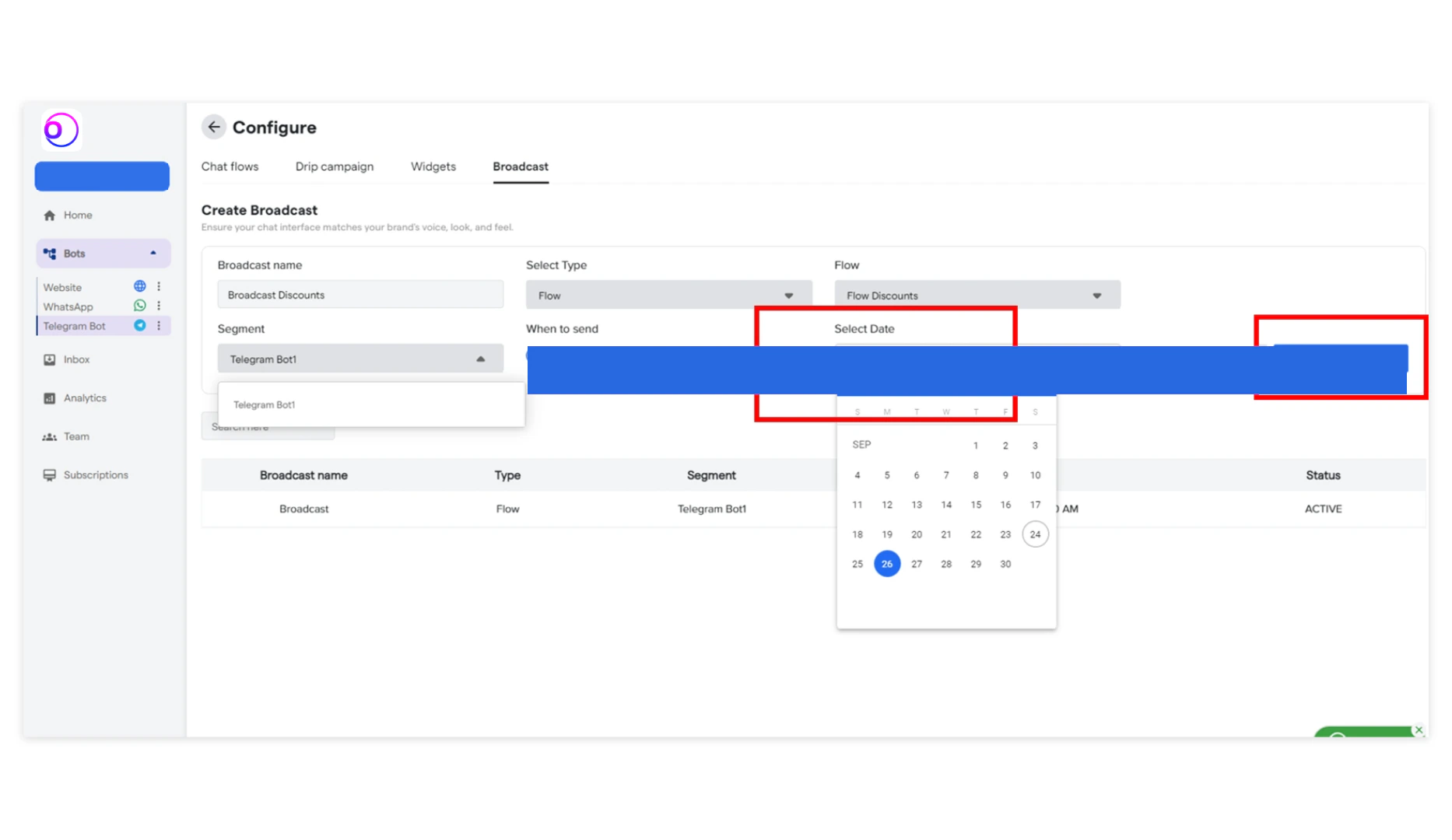Open the Flow Discounts dropdown
This screenshot has width=1452, height=840.
[x=977, y=295]
